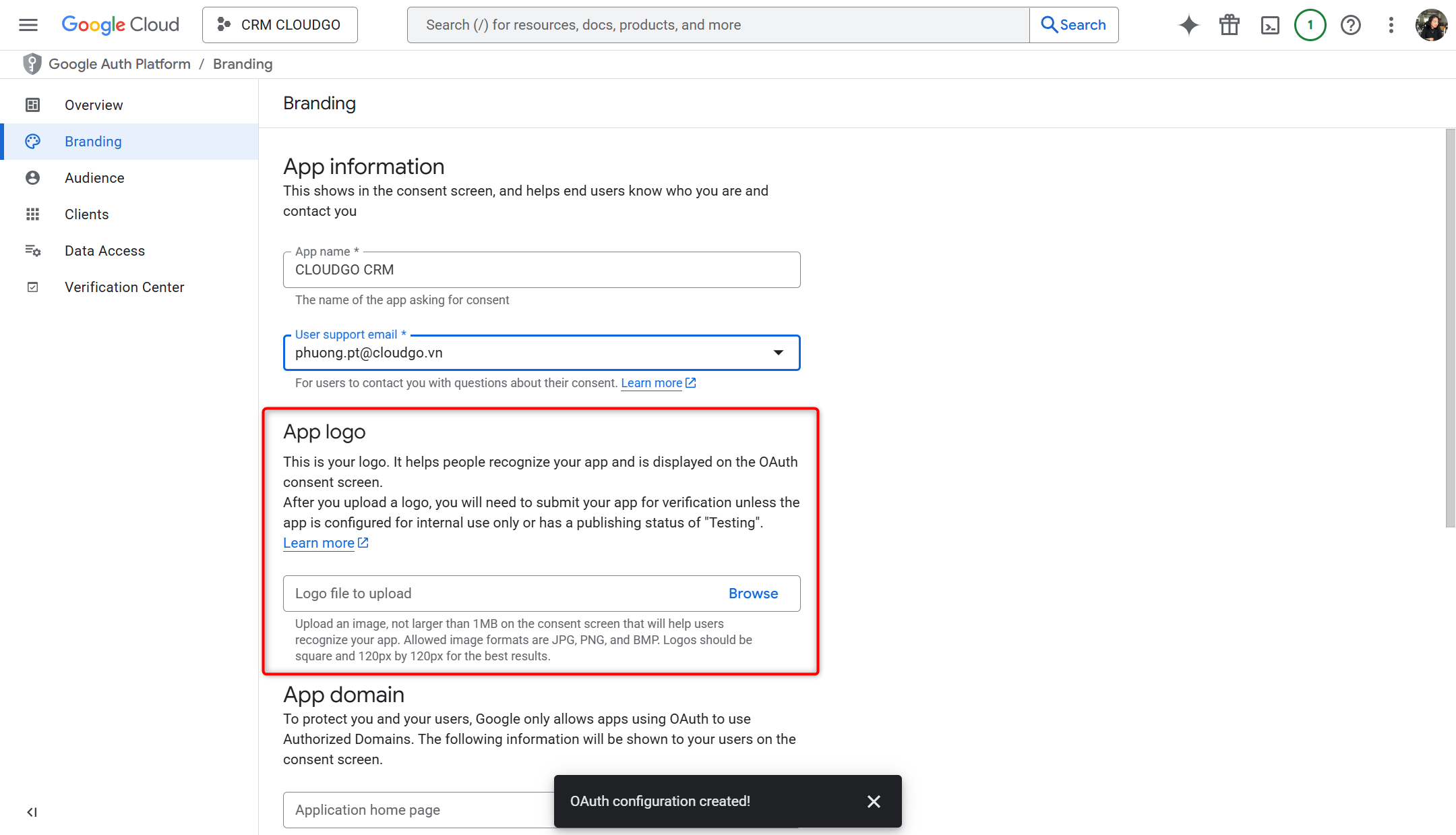The width and height of the screenshot is (1456, 835).
Task: Open Verification Center checkbox icon
Action: click(33, 287)
